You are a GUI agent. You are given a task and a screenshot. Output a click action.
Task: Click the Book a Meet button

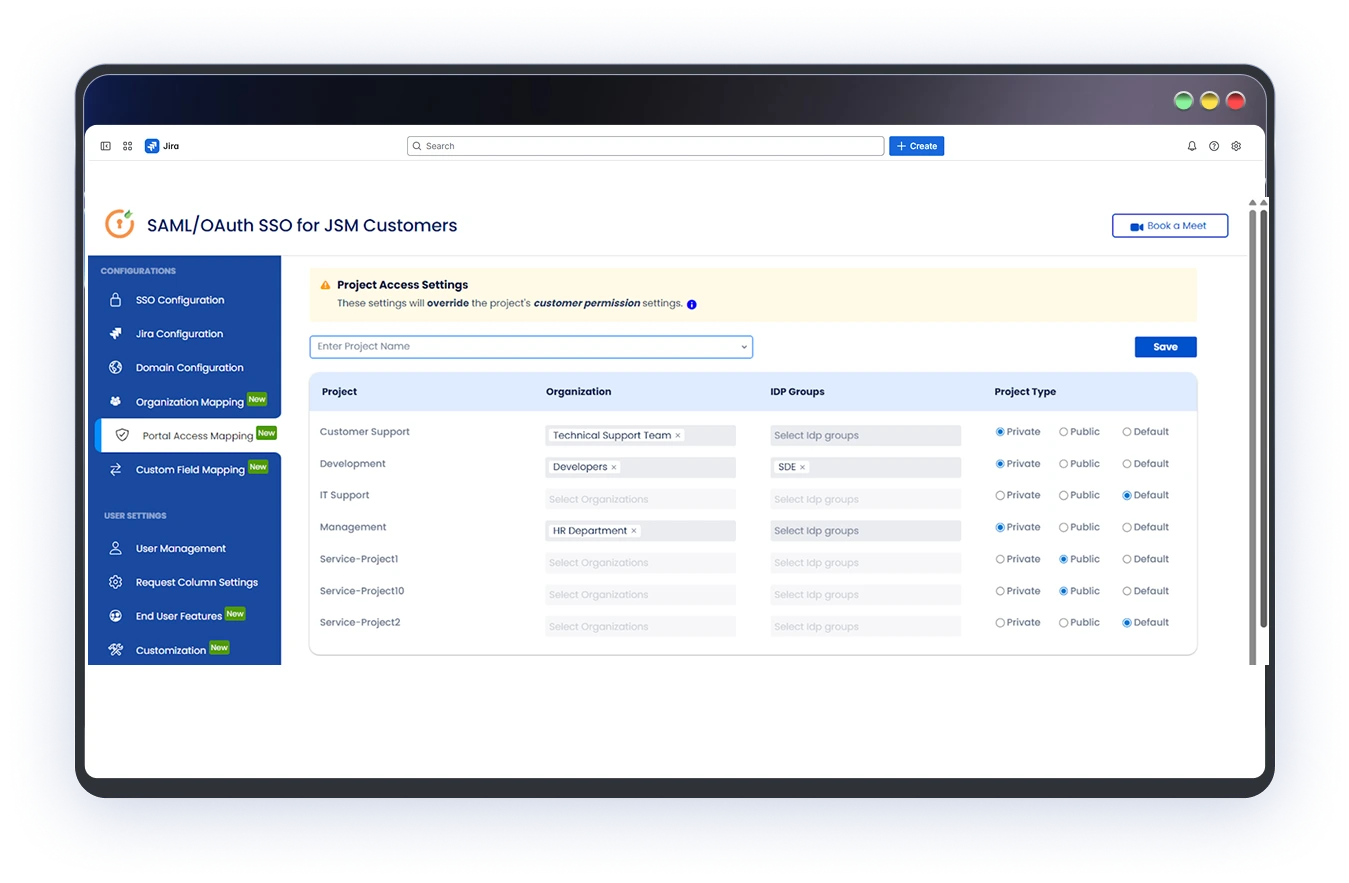coord(1170,226)
